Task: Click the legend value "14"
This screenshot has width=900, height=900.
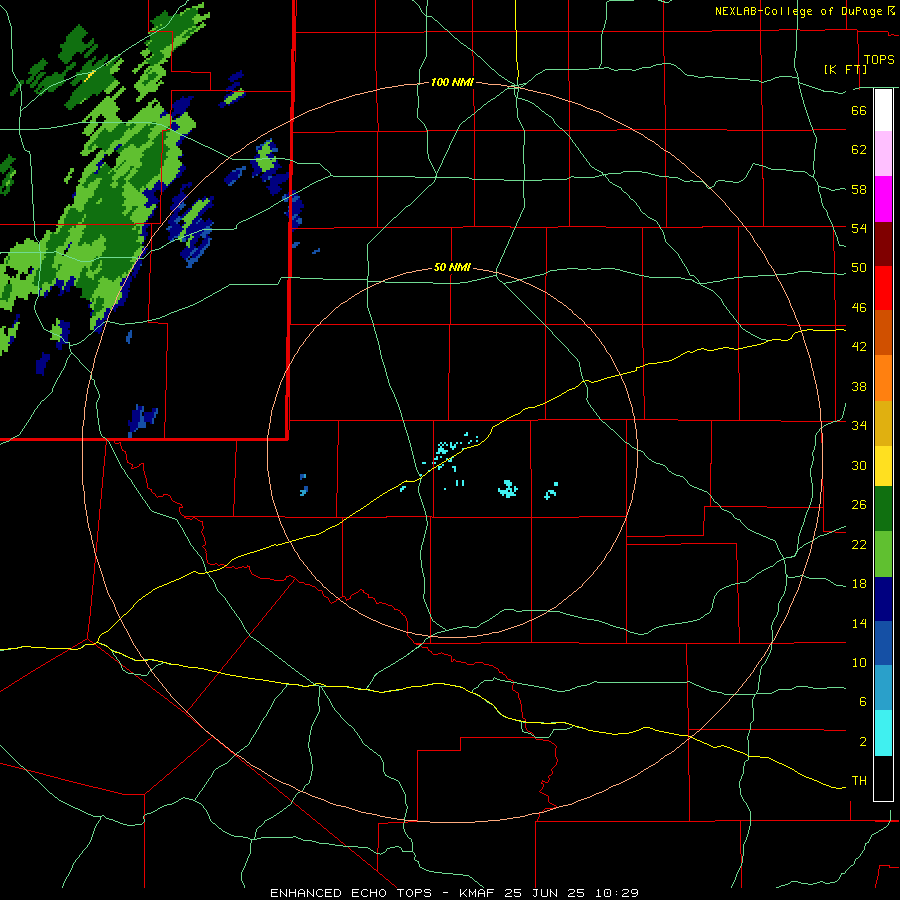Action: point(859,624)
